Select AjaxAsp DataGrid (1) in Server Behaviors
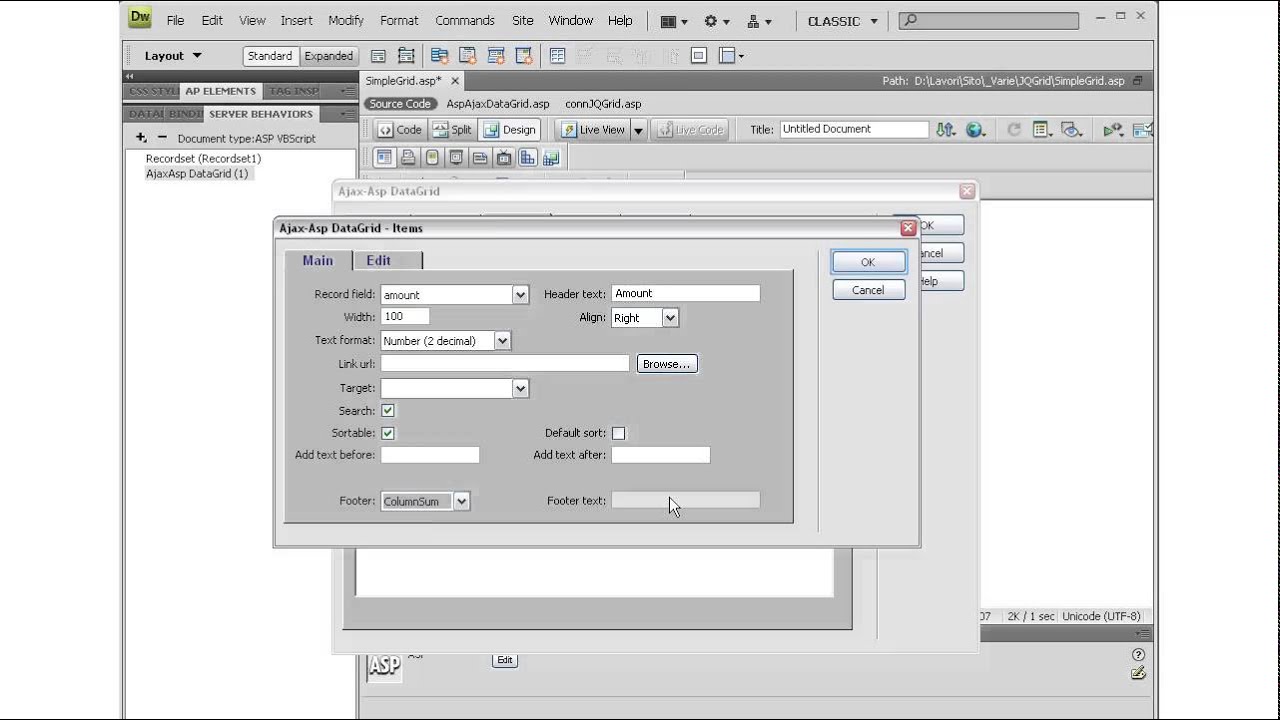This screenshot has width=1280, height=720. (197, 173)
